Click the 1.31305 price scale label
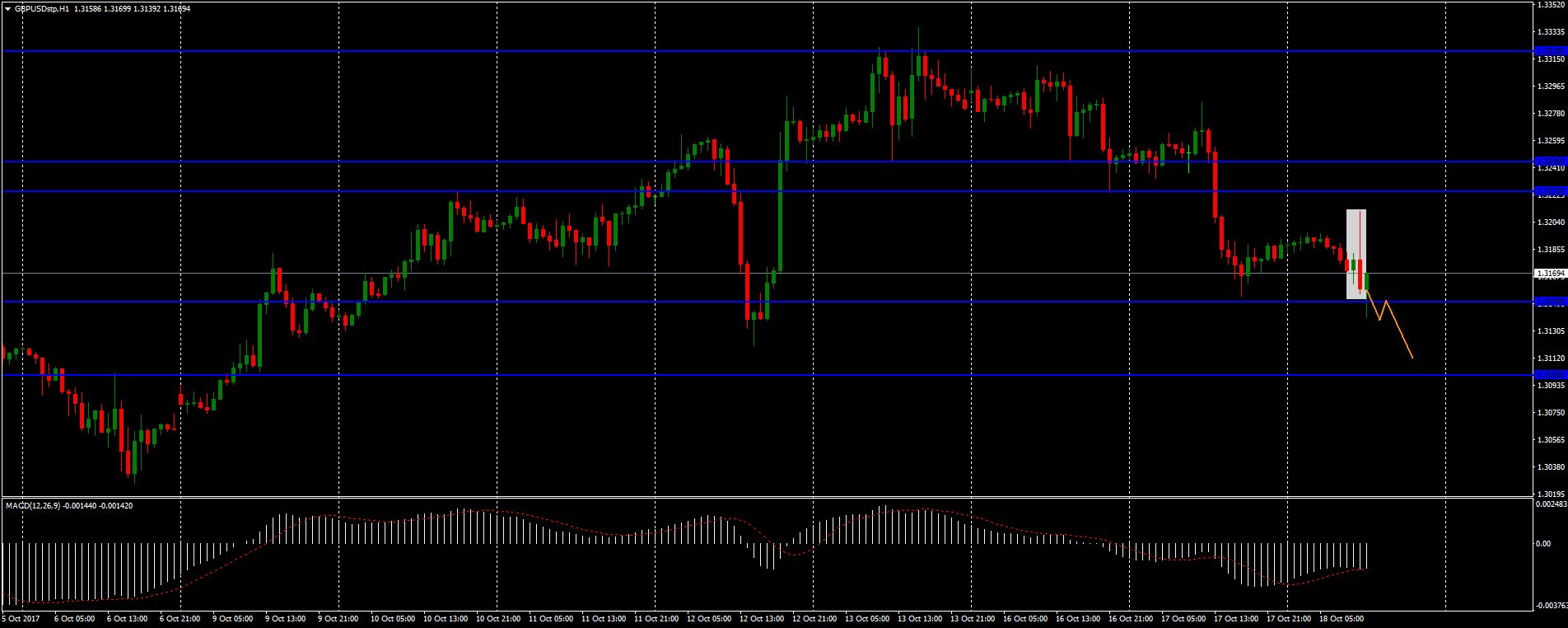 [x=1552, y=330]
